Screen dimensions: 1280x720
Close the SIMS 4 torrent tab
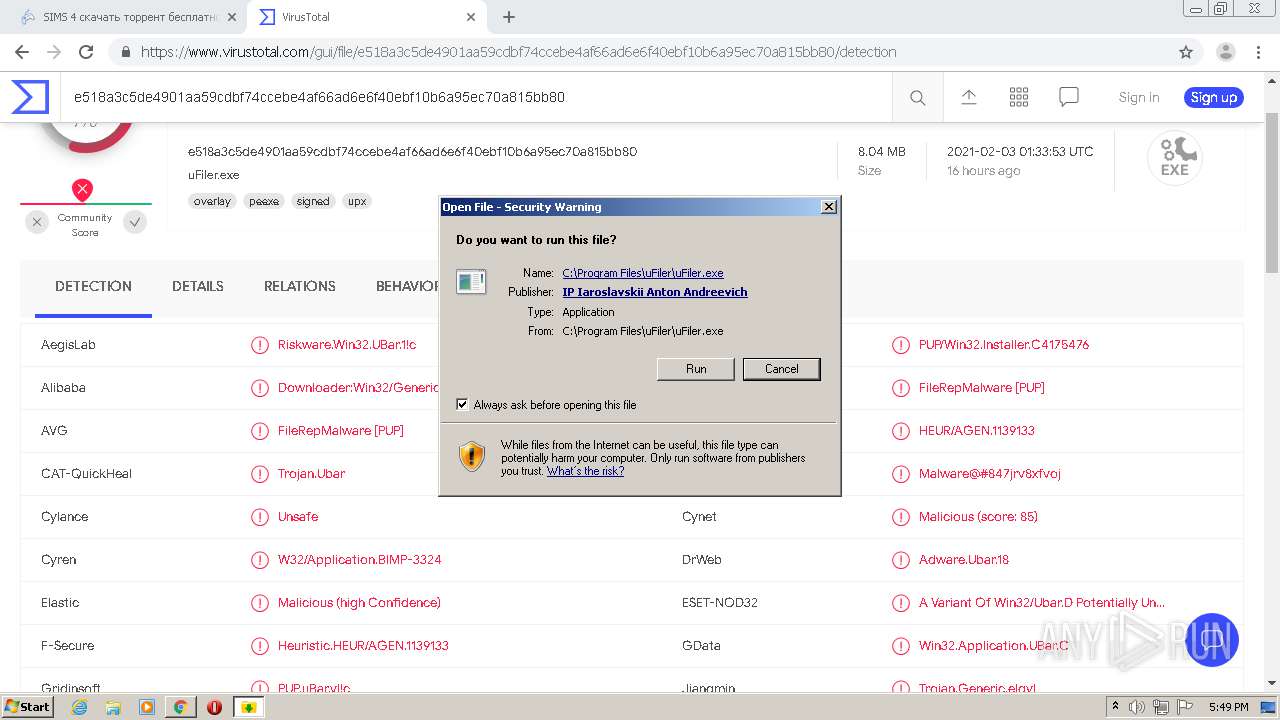tap(232, 17)
